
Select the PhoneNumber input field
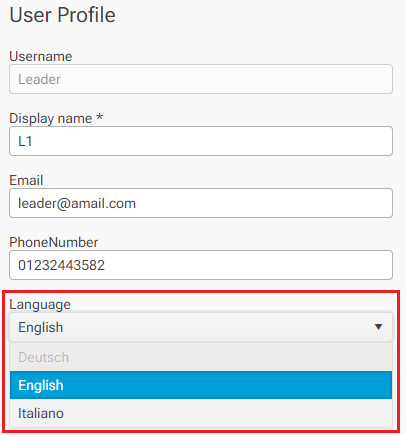coord(201,265)
